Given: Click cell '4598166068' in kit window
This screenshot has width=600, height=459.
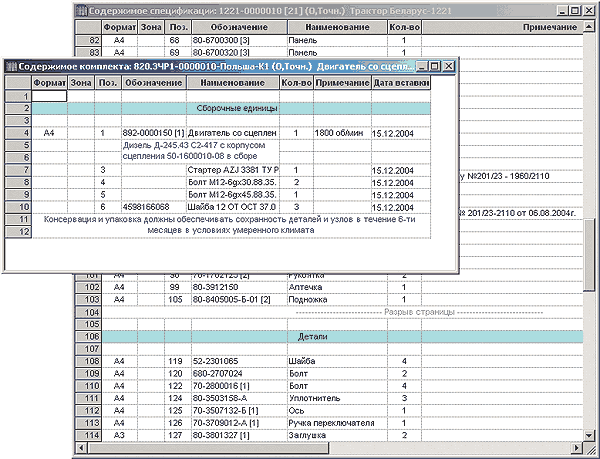Looking at the screenshot, I should (x=154, y=207).
